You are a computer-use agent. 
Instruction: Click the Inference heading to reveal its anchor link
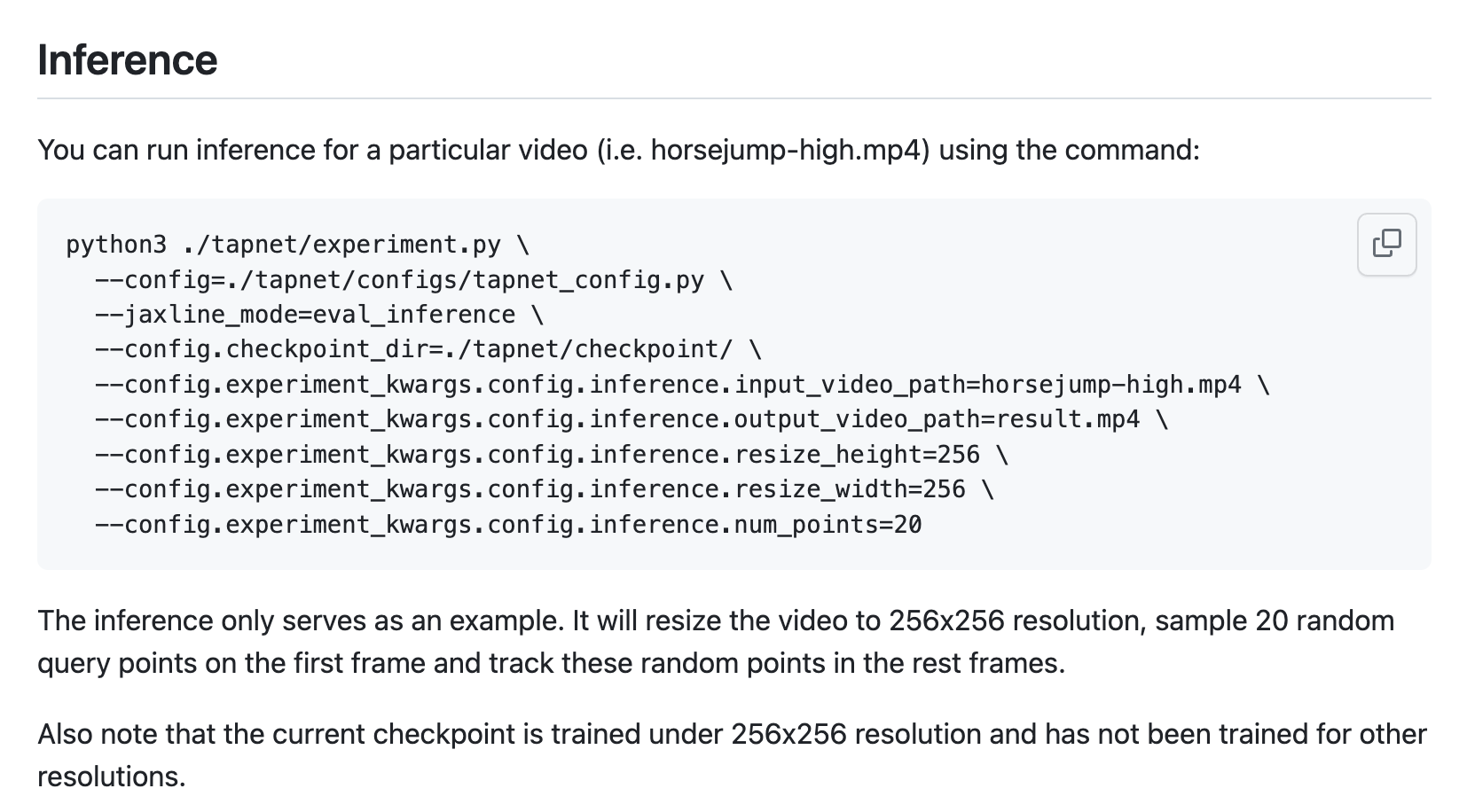[127, 60]
